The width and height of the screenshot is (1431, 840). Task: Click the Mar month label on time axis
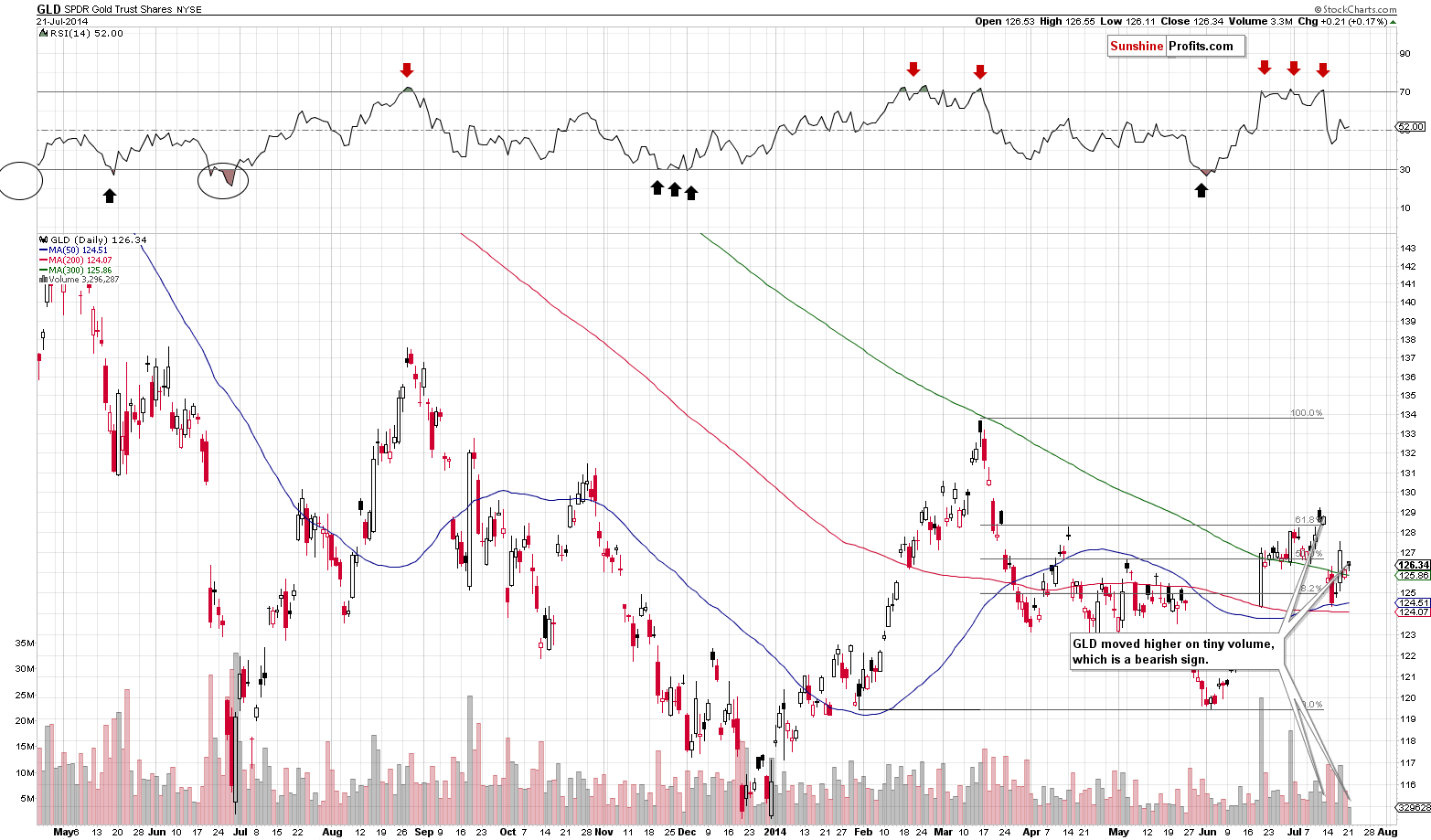[943, 833]
